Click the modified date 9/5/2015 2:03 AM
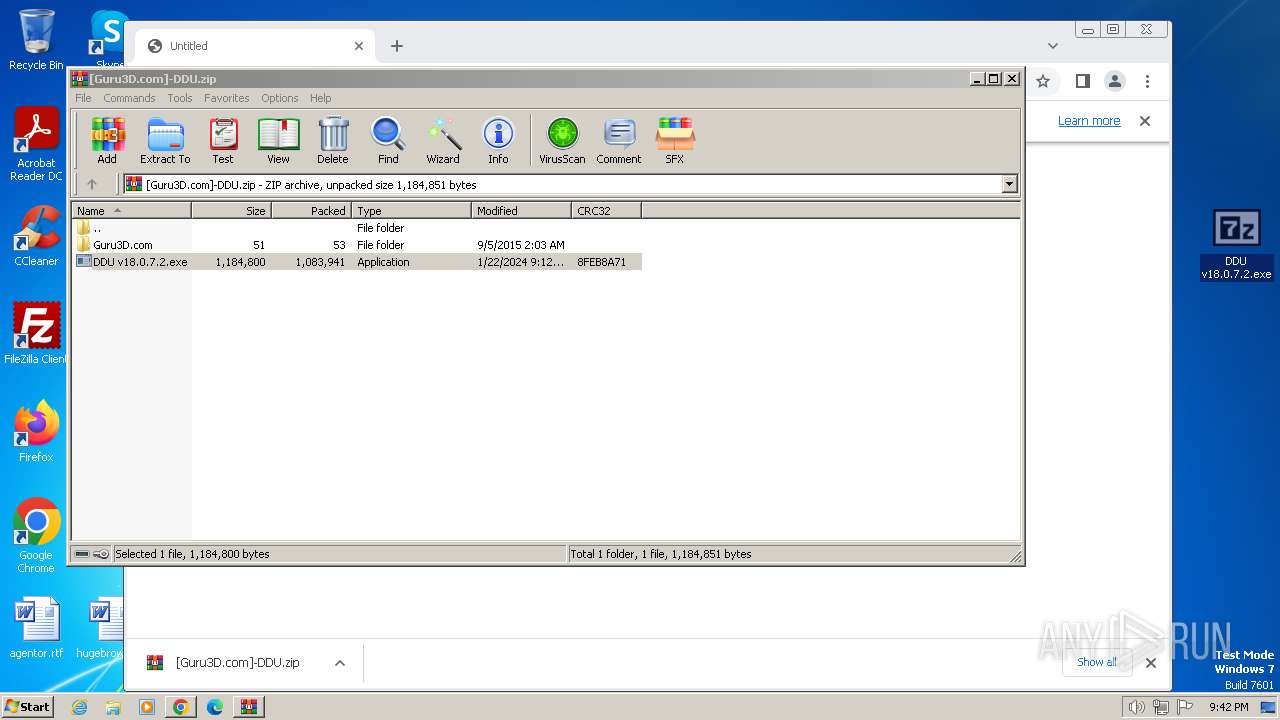The width and height of the screenshot is (1280, 720). click(521, 245)
